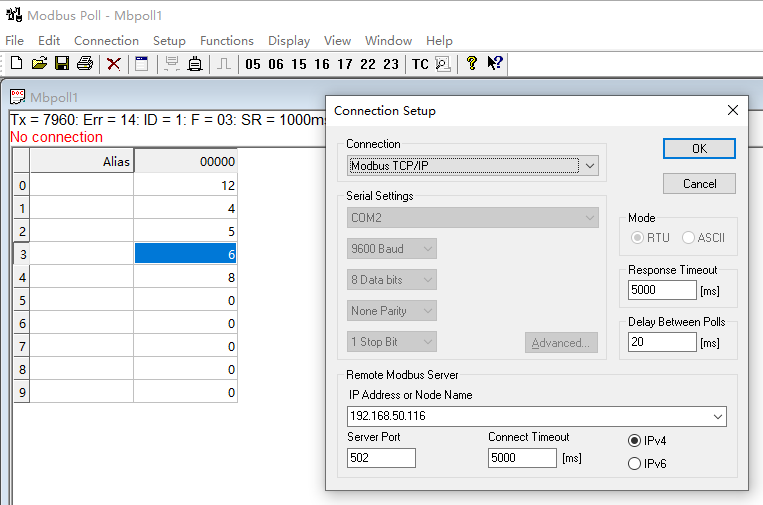Image resolution: width=763 pixels, height=505 pixels.
Task: Open the Window menu
Action: [x=388, y=41]
